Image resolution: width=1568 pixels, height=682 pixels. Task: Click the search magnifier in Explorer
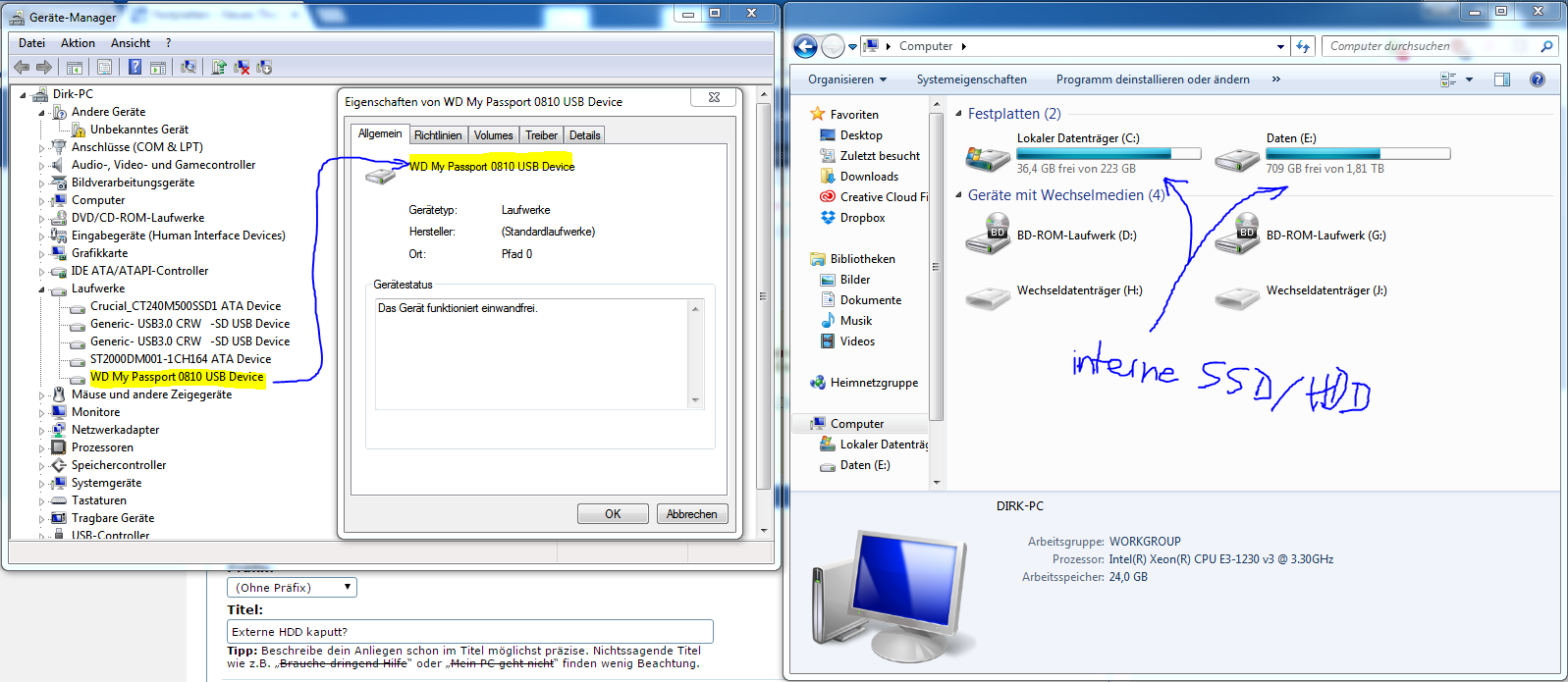pos(1546,46)
